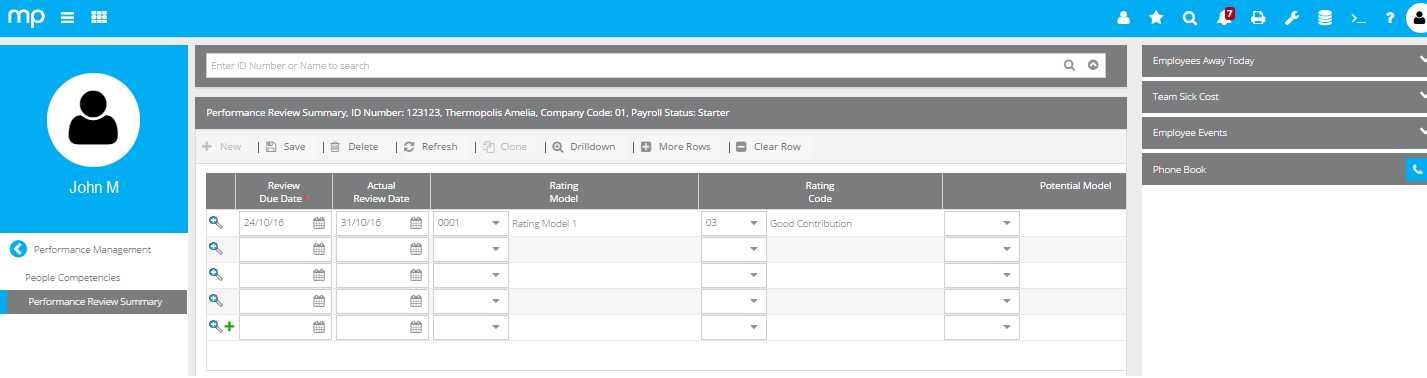Click the drilldown magnifier on first row

point(215,223)
